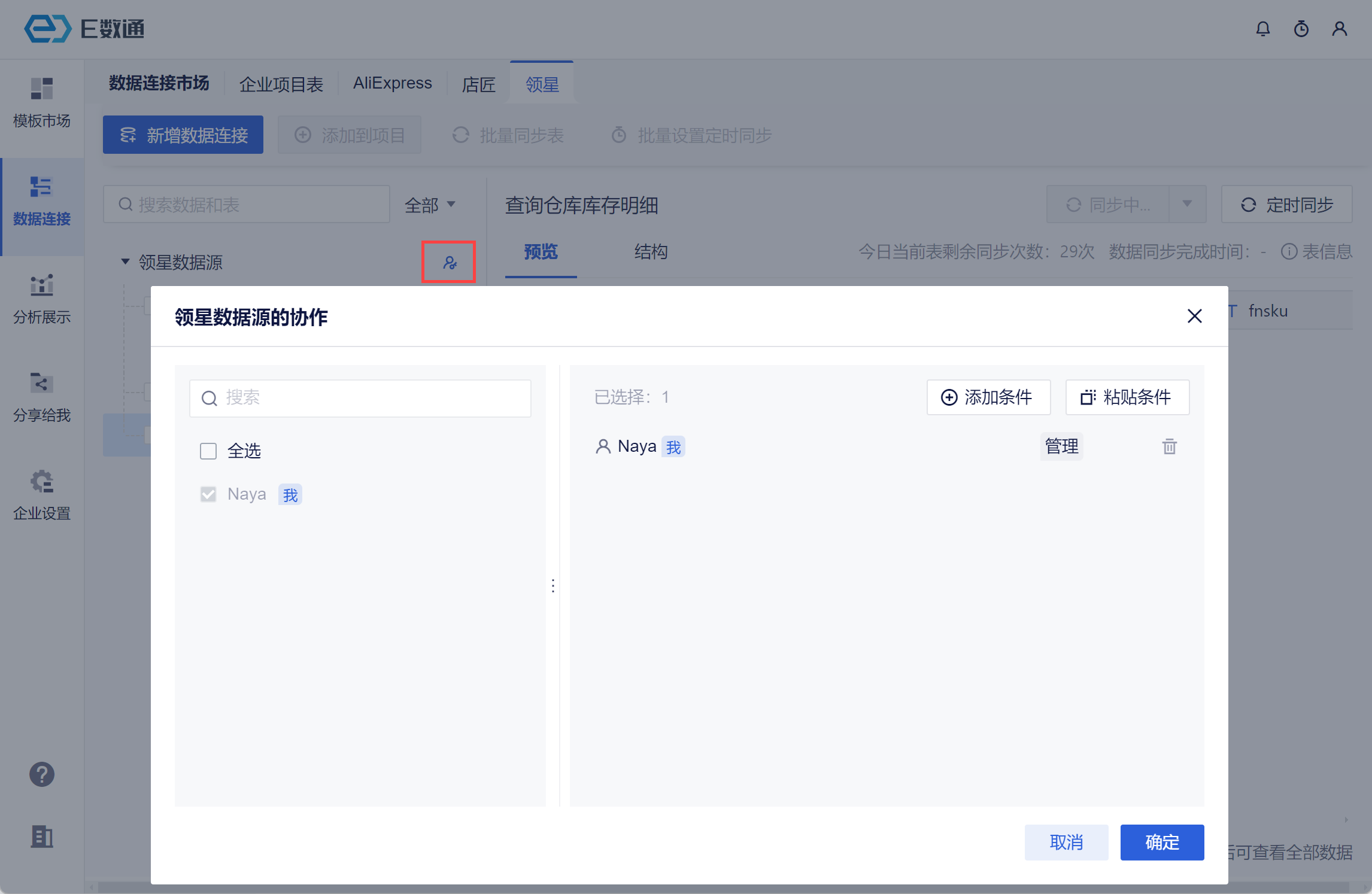This screenshot has height=894, width=1372.
Task: Toggle the Naya user checkbox
Action: point(208,494)
